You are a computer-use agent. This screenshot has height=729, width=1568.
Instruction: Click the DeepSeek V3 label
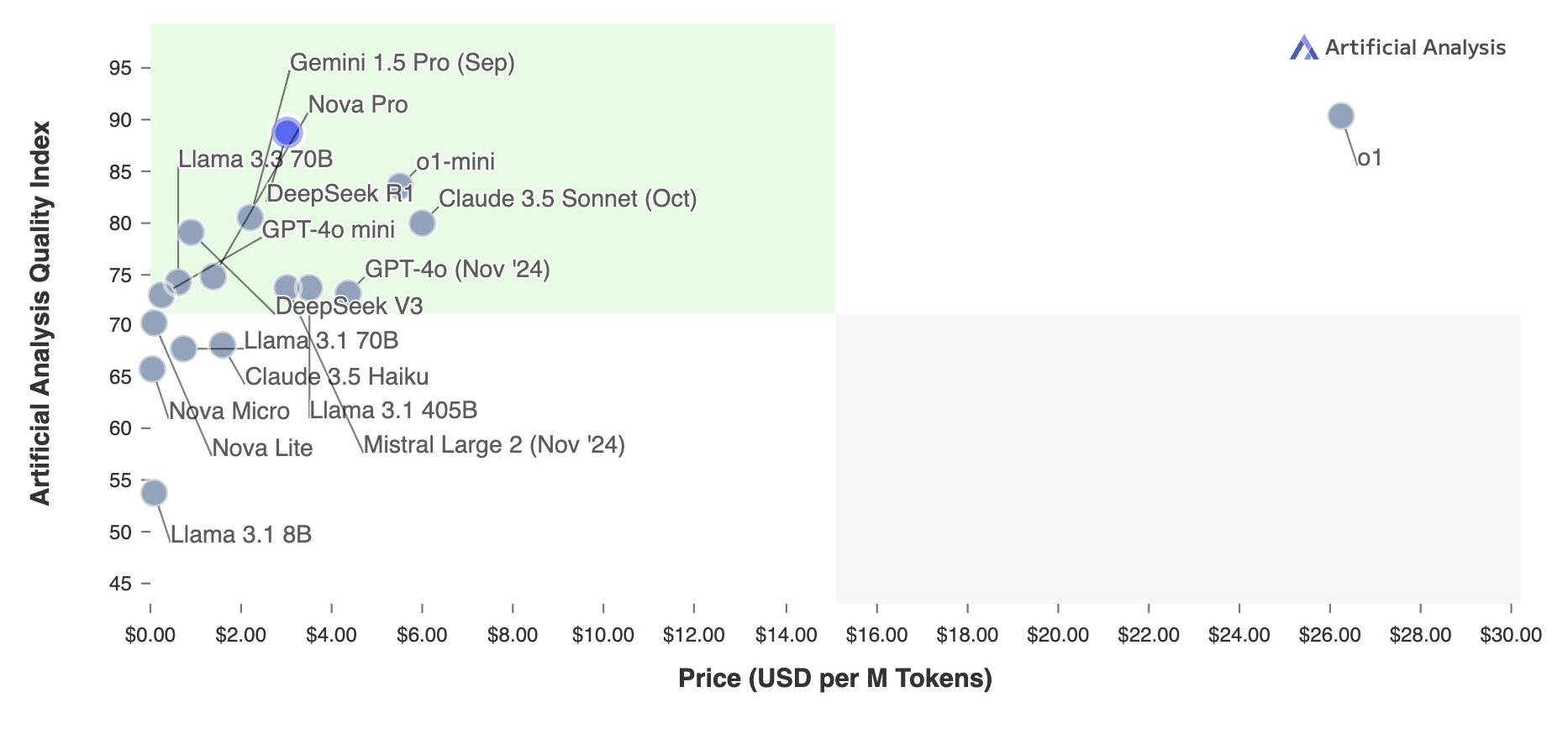[349, 306]
